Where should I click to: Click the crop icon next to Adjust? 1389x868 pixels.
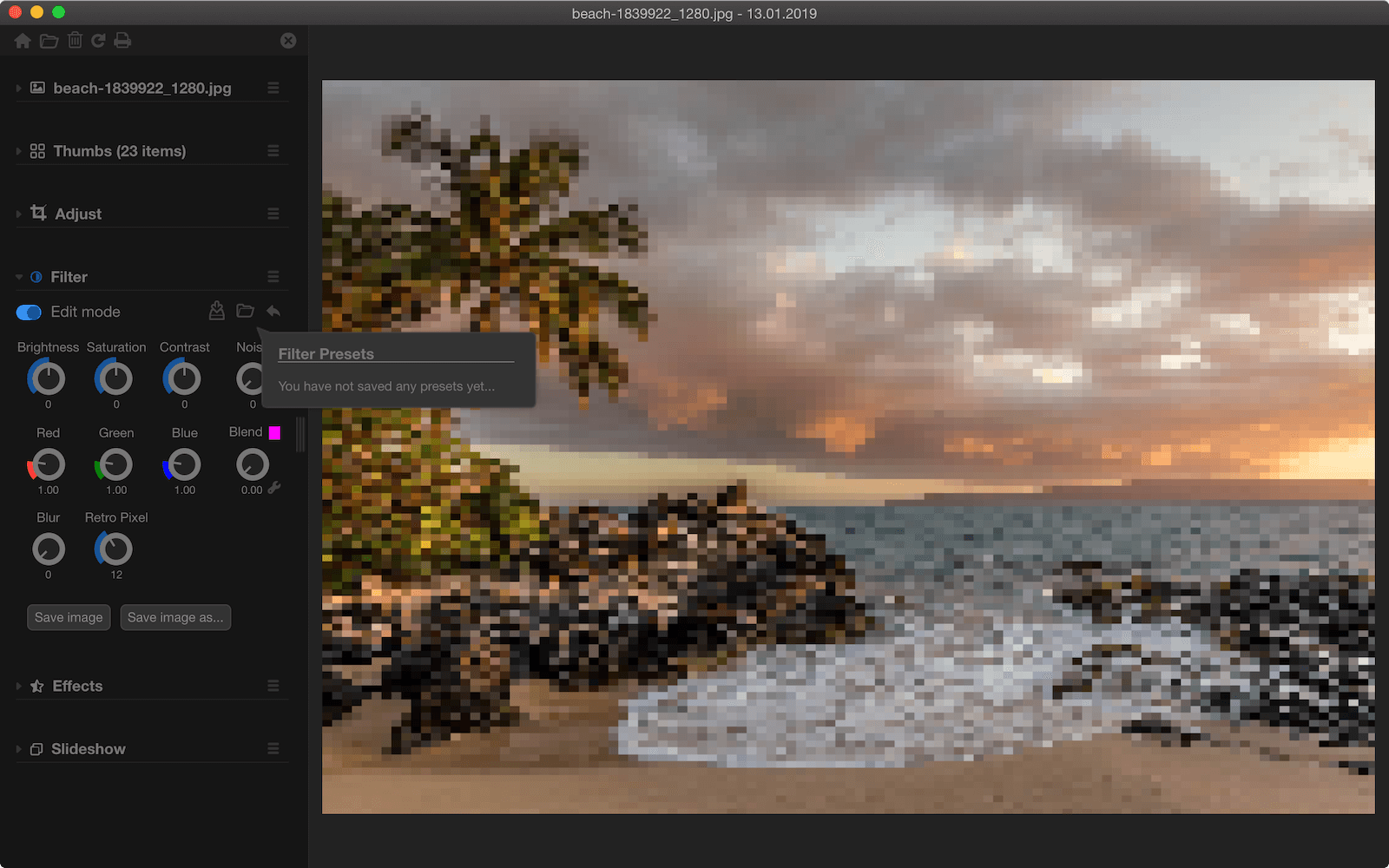[x=38, y=213]
